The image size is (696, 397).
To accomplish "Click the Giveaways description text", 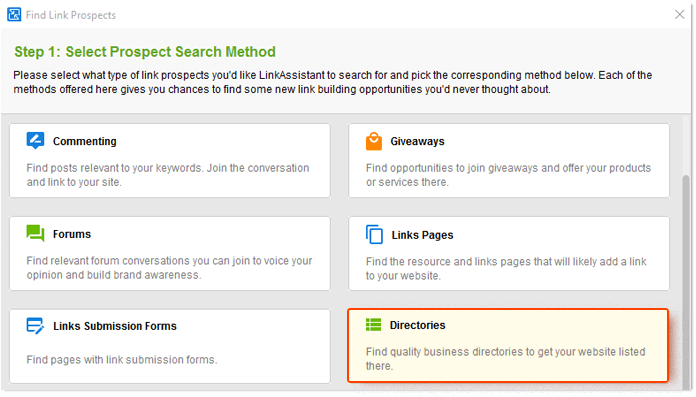I will (x=508, y=175).
